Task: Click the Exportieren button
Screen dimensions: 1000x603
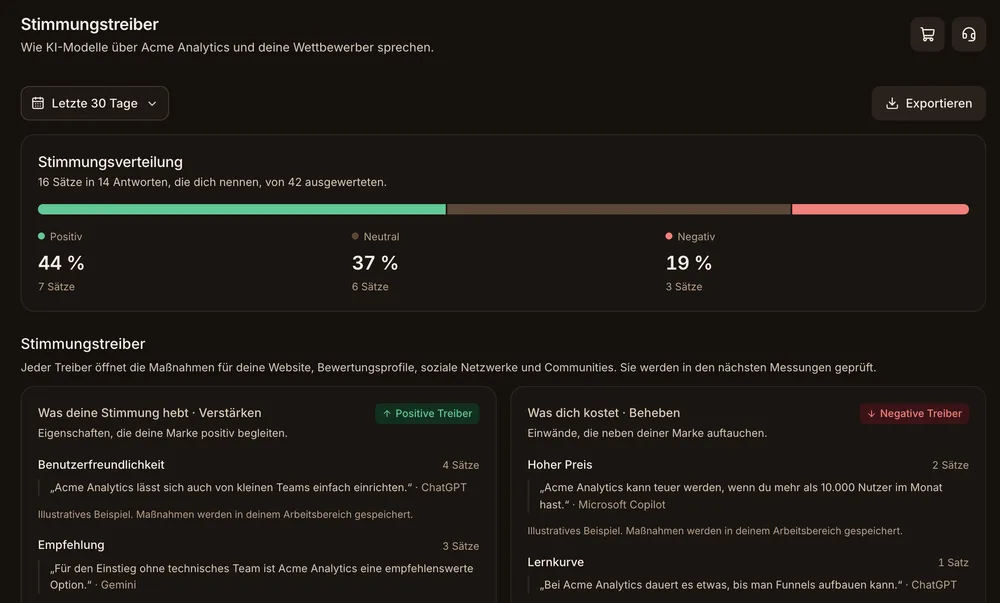Action: point(929,103)
